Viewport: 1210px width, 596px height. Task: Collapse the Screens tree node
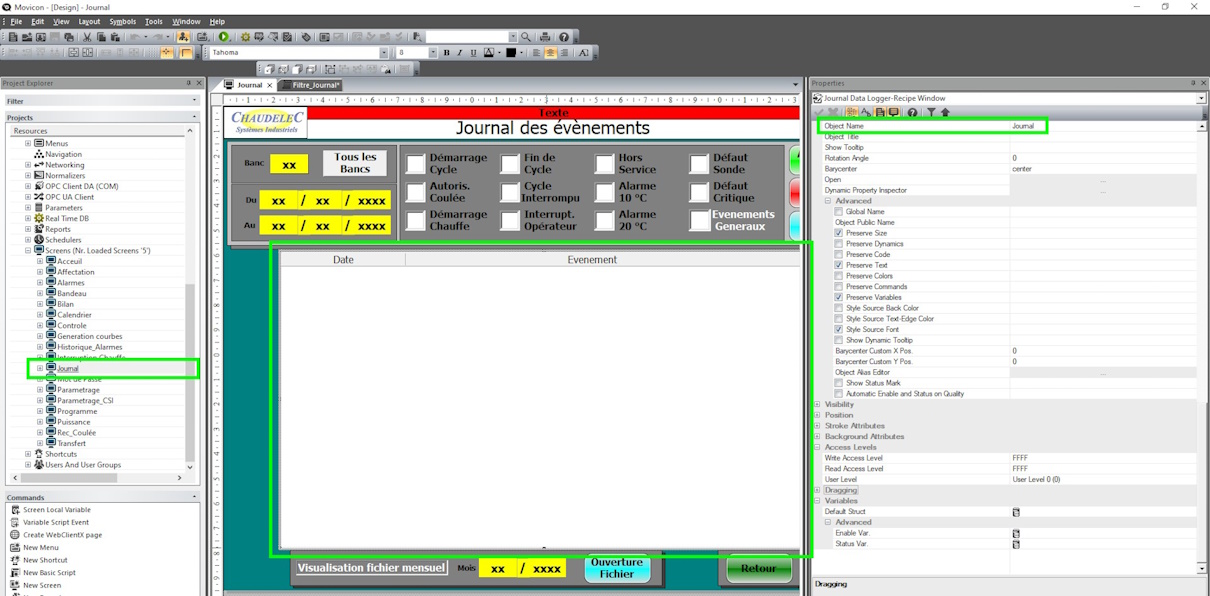(x=29, y=251)
